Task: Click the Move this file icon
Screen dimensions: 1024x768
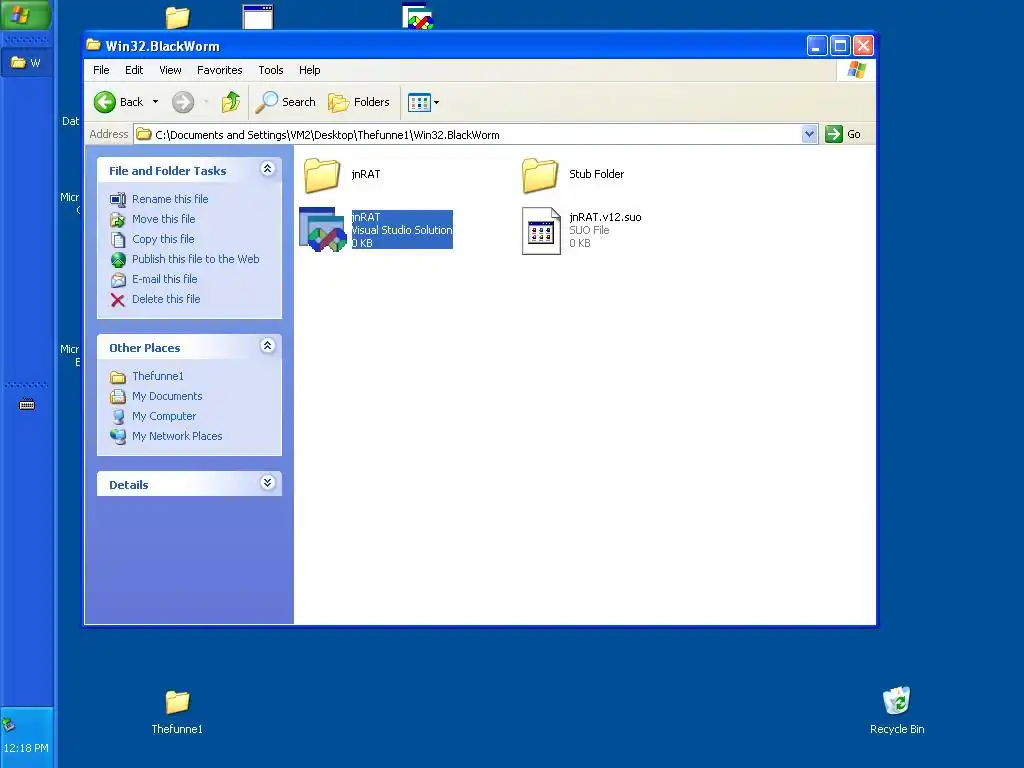Action: click(118, 220)
